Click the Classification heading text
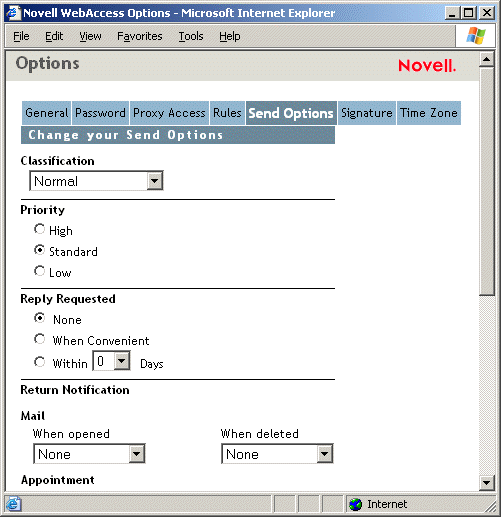 click(x=57, y=161)
